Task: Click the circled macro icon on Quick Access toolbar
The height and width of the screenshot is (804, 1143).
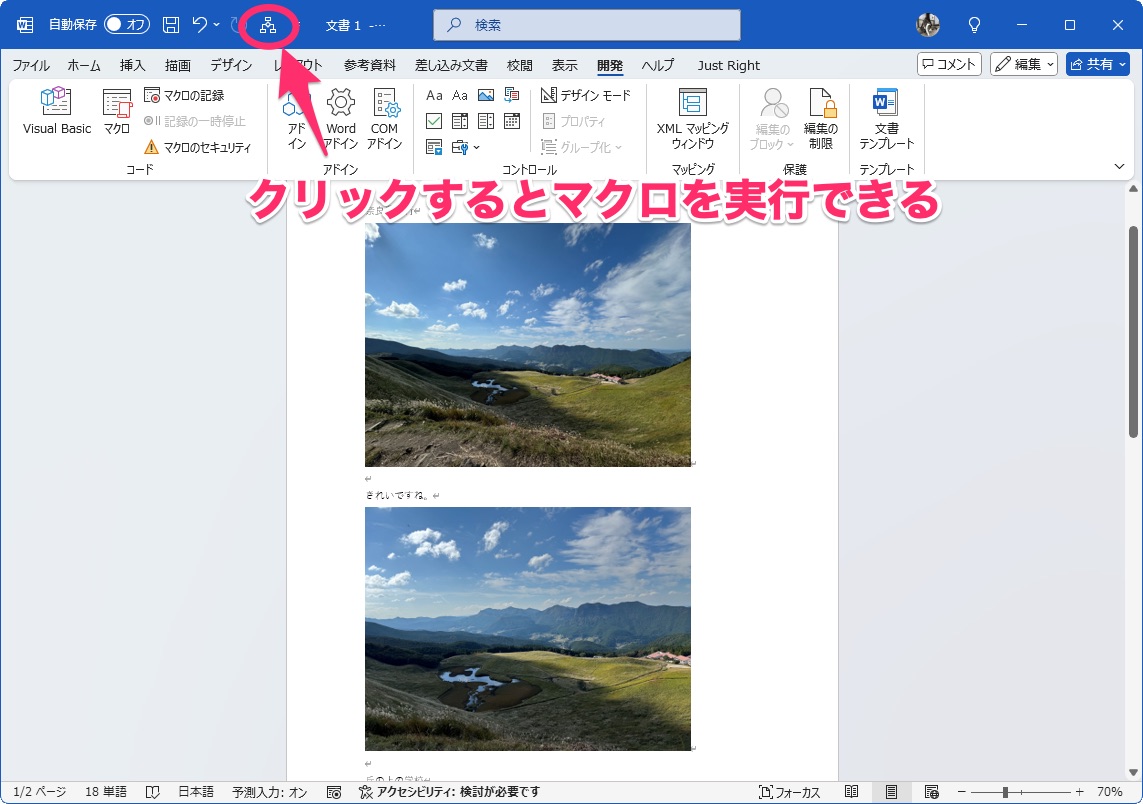Action: click(268, 25)
